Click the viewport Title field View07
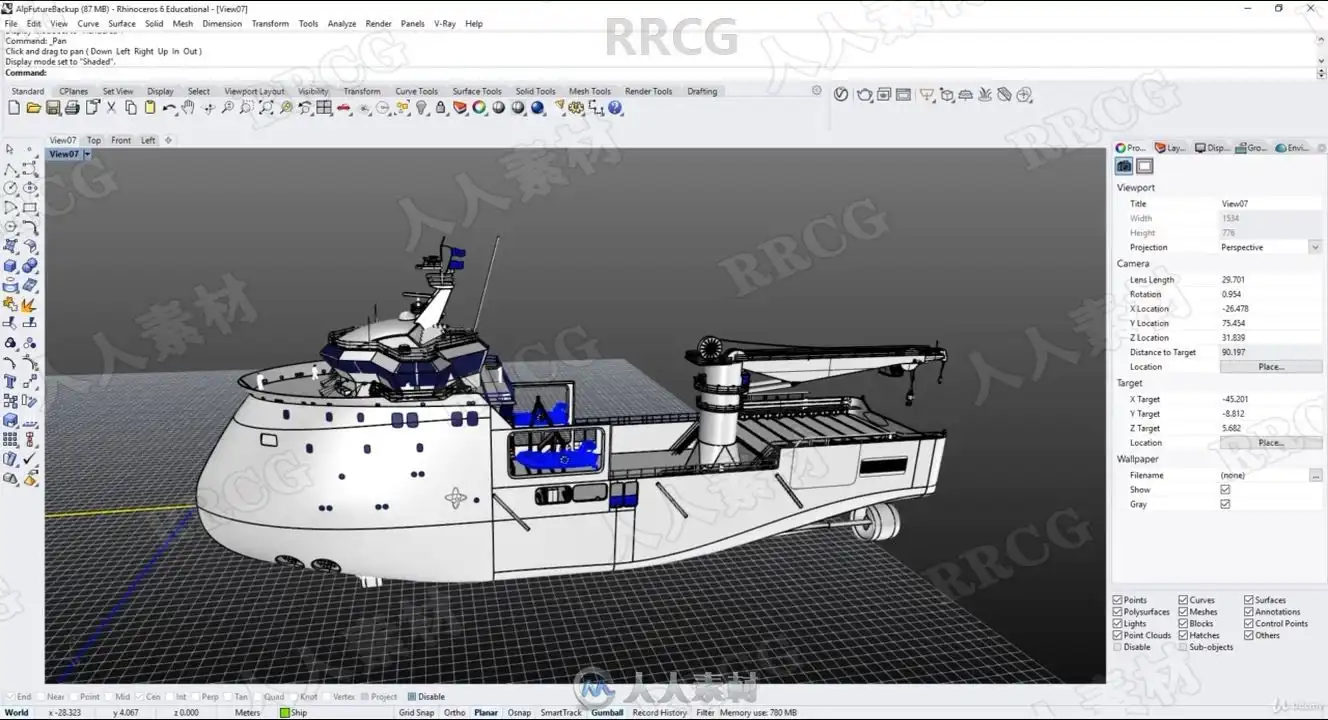The height and width of the screenshot is (720, 1328). (x=1270, y=204)
